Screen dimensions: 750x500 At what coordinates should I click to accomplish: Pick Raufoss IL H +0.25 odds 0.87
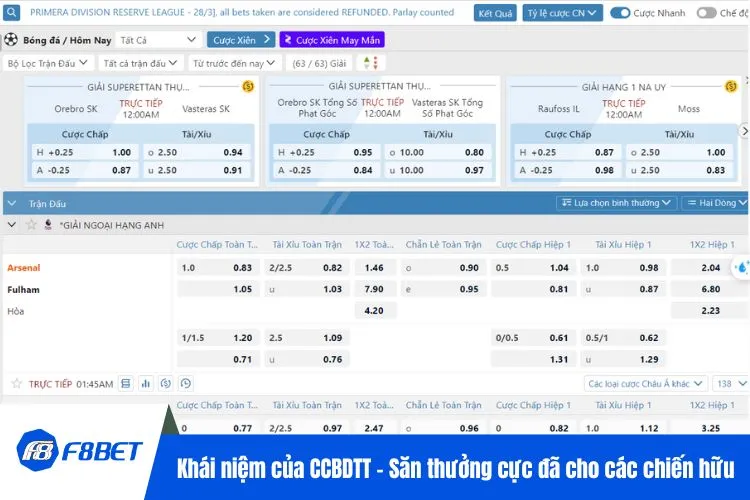(568, 152)
